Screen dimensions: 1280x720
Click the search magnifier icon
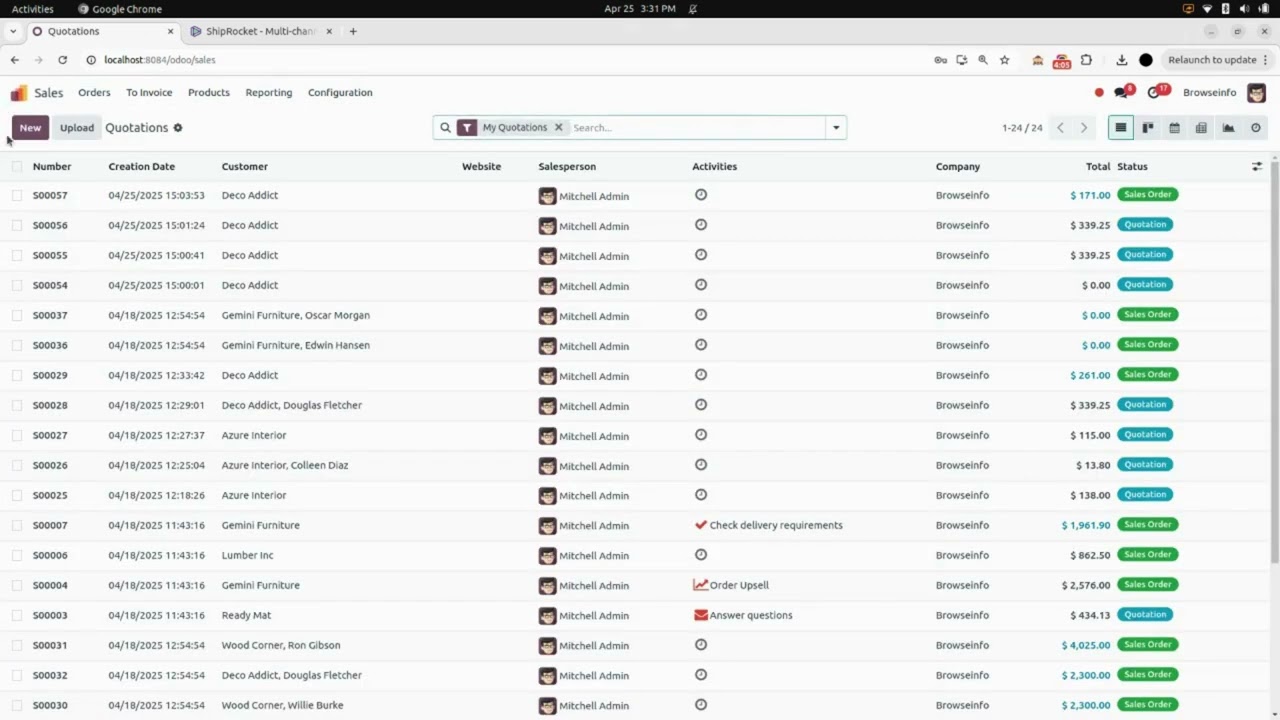445,128
